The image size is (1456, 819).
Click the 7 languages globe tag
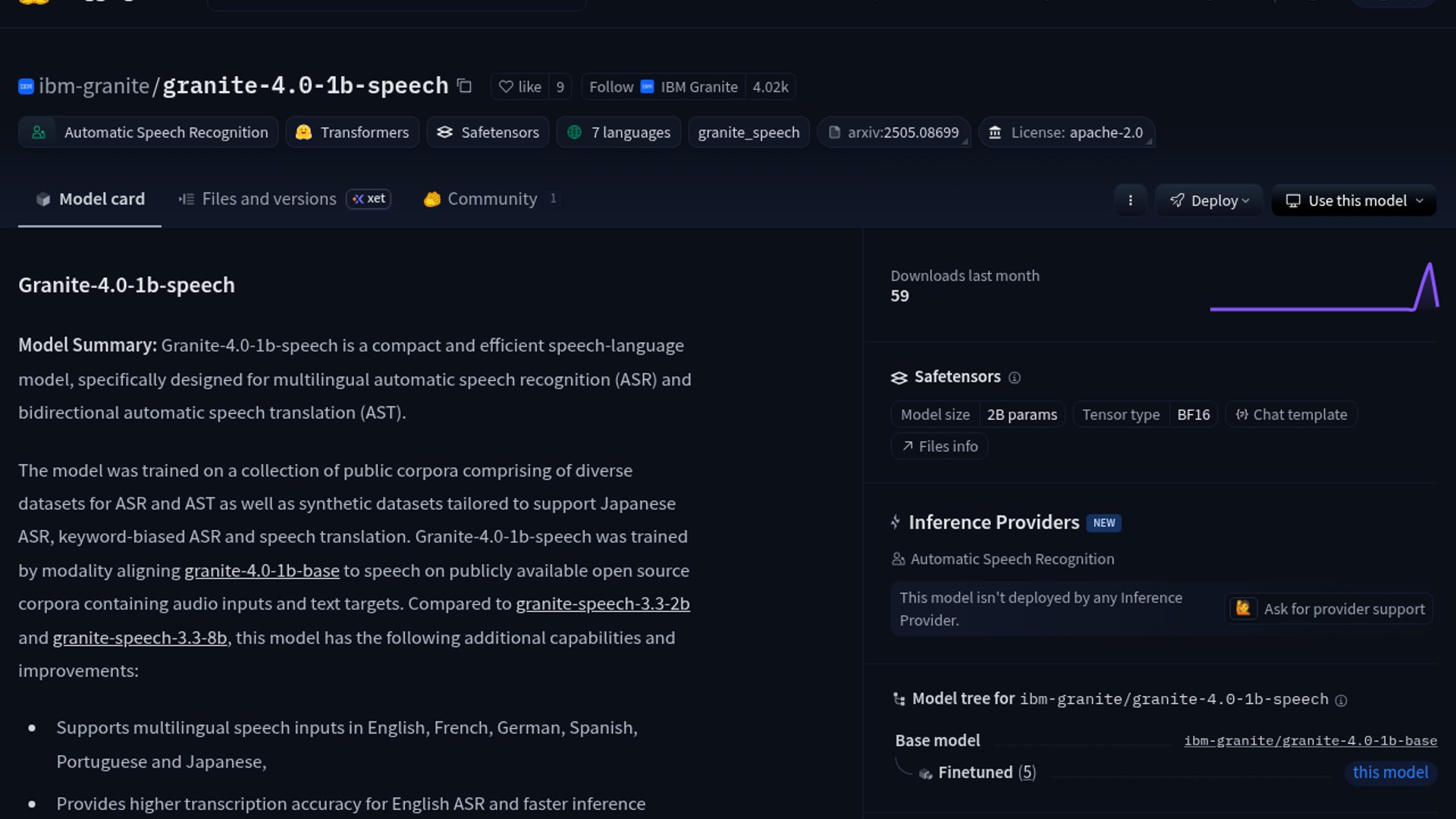pyautogui.click(x=619, y=133)
